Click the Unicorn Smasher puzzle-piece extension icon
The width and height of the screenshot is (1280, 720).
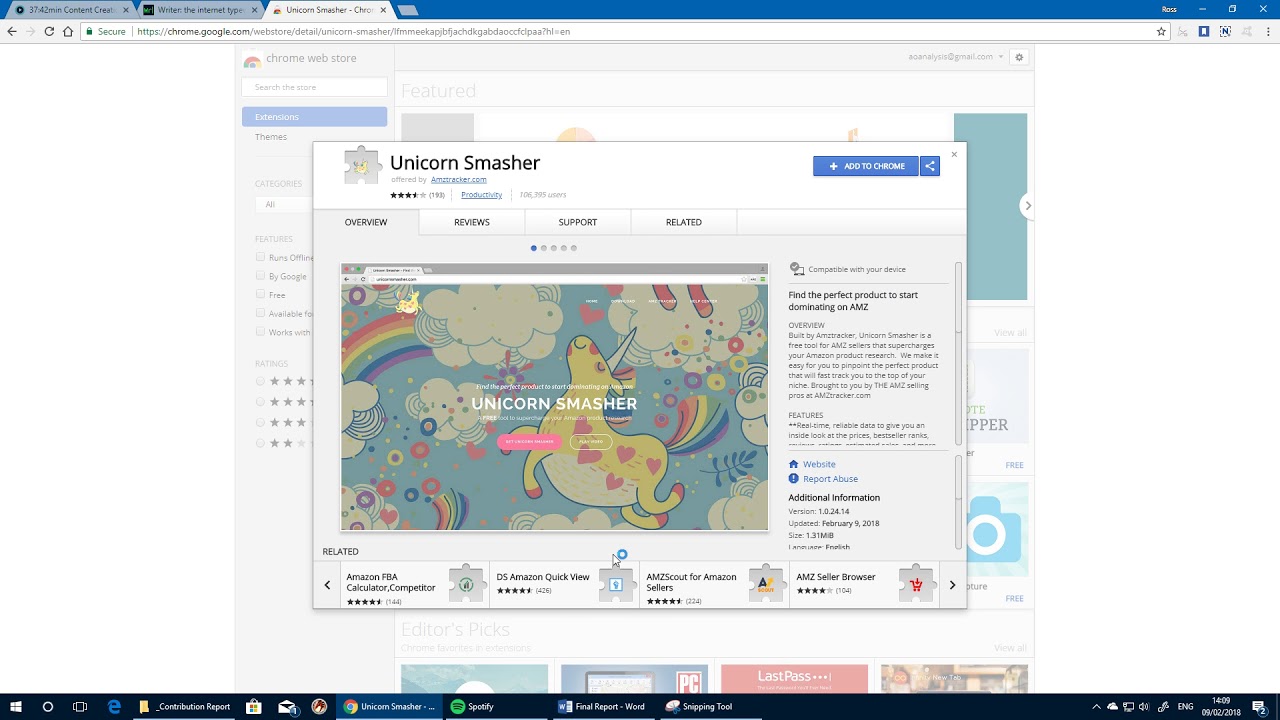point(362,166)
